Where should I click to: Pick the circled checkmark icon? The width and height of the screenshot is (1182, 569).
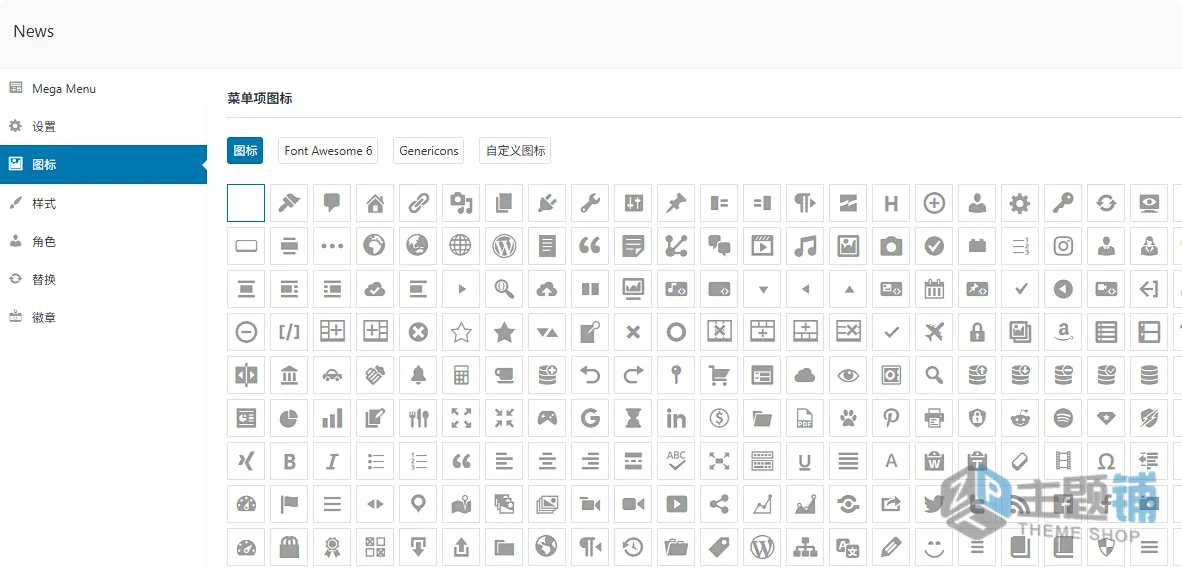[x=934, y=246]
